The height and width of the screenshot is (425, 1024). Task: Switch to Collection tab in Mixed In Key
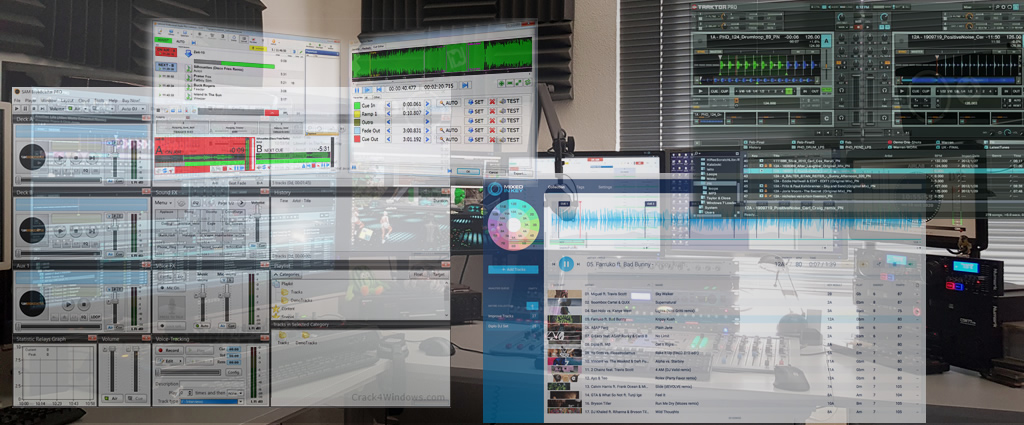(556, 187)
